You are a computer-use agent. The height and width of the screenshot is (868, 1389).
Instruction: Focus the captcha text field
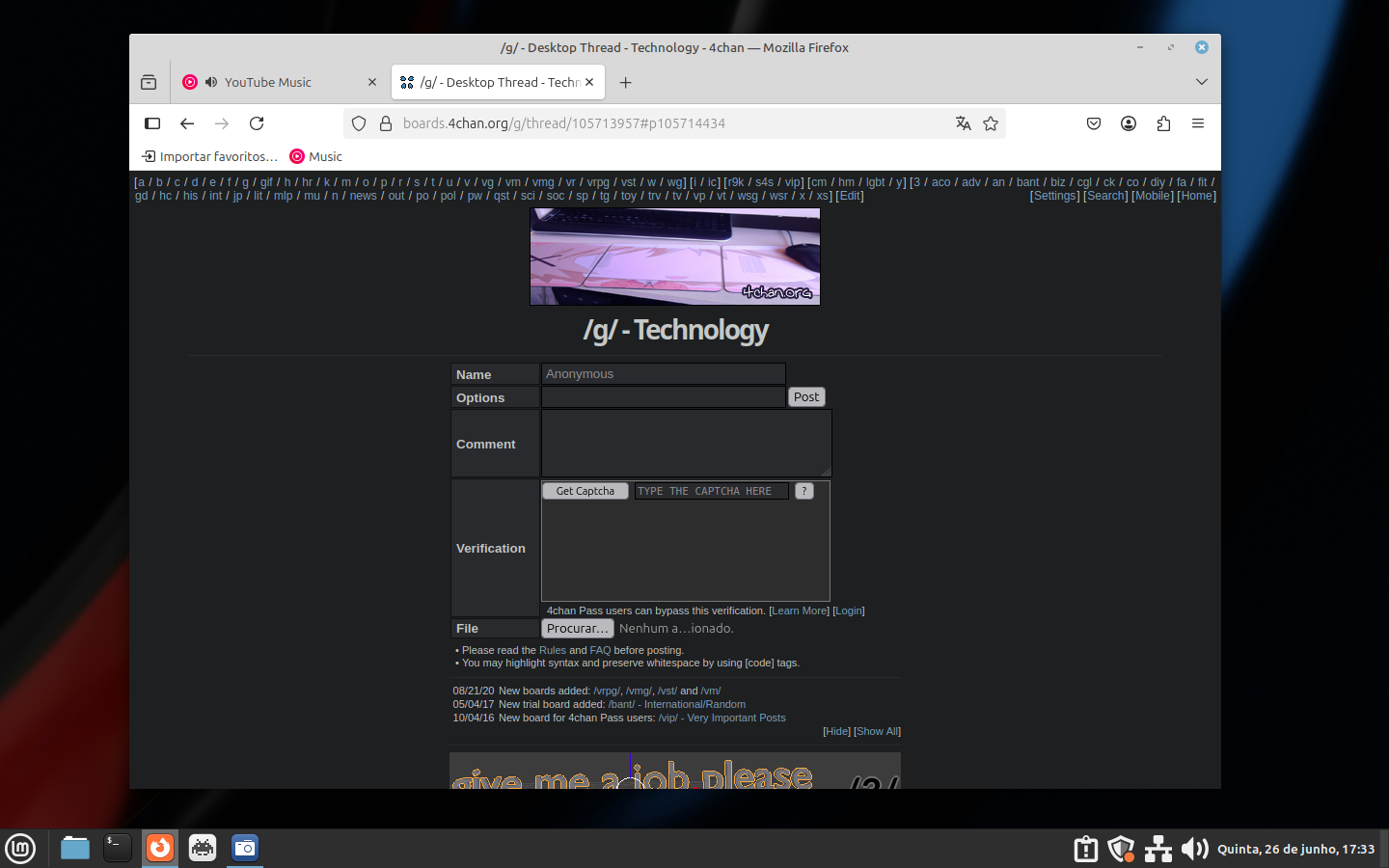pyautogui.click(x=712, y=491)
